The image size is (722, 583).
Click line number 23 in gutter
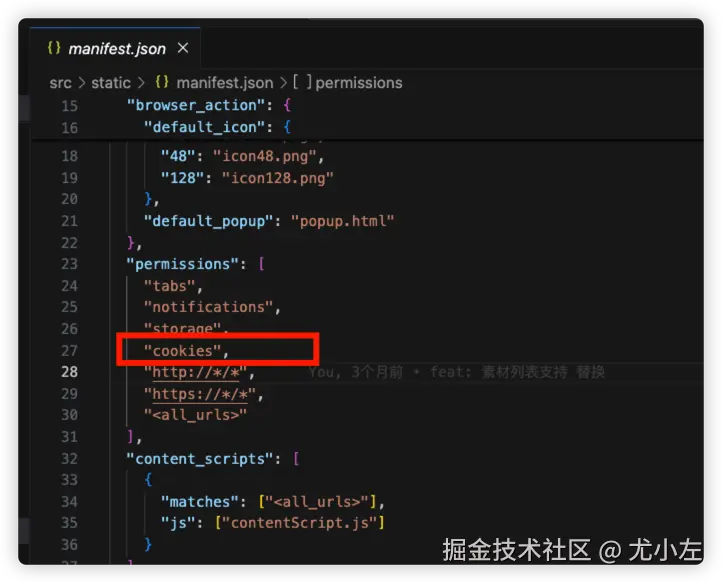click(x=70, y=264)
